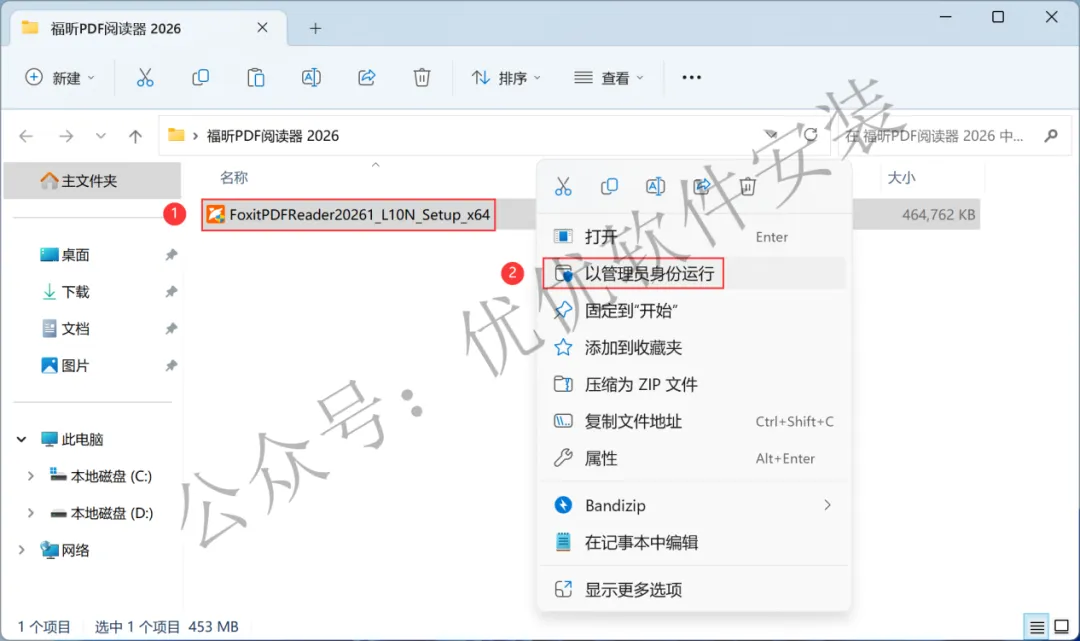Screen dimensions: 1080x641
Task: Click the Copy icon in the main toolbar
Action: point(200,78)
